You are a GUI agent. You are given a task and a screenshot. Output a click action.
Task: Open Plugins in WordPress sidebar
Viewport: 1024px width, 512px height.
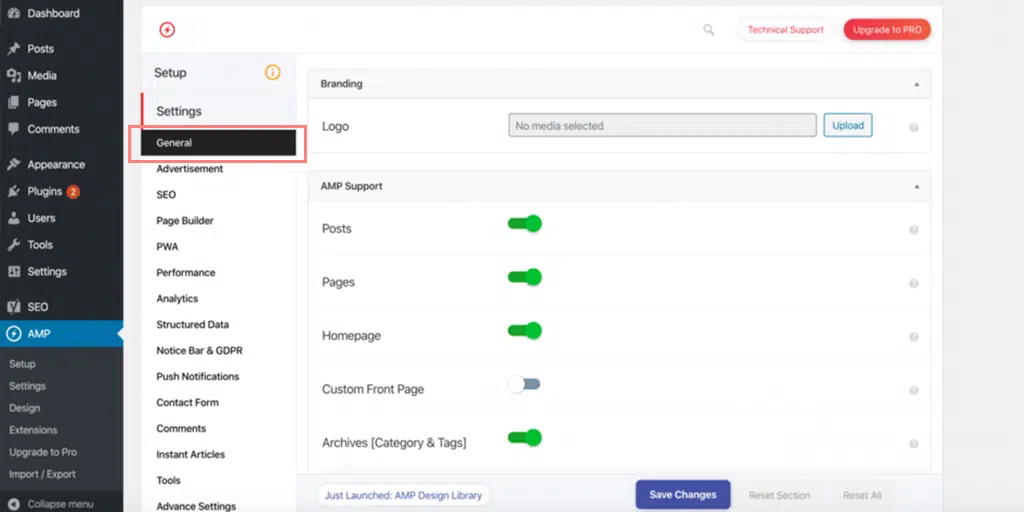point(45,191)
